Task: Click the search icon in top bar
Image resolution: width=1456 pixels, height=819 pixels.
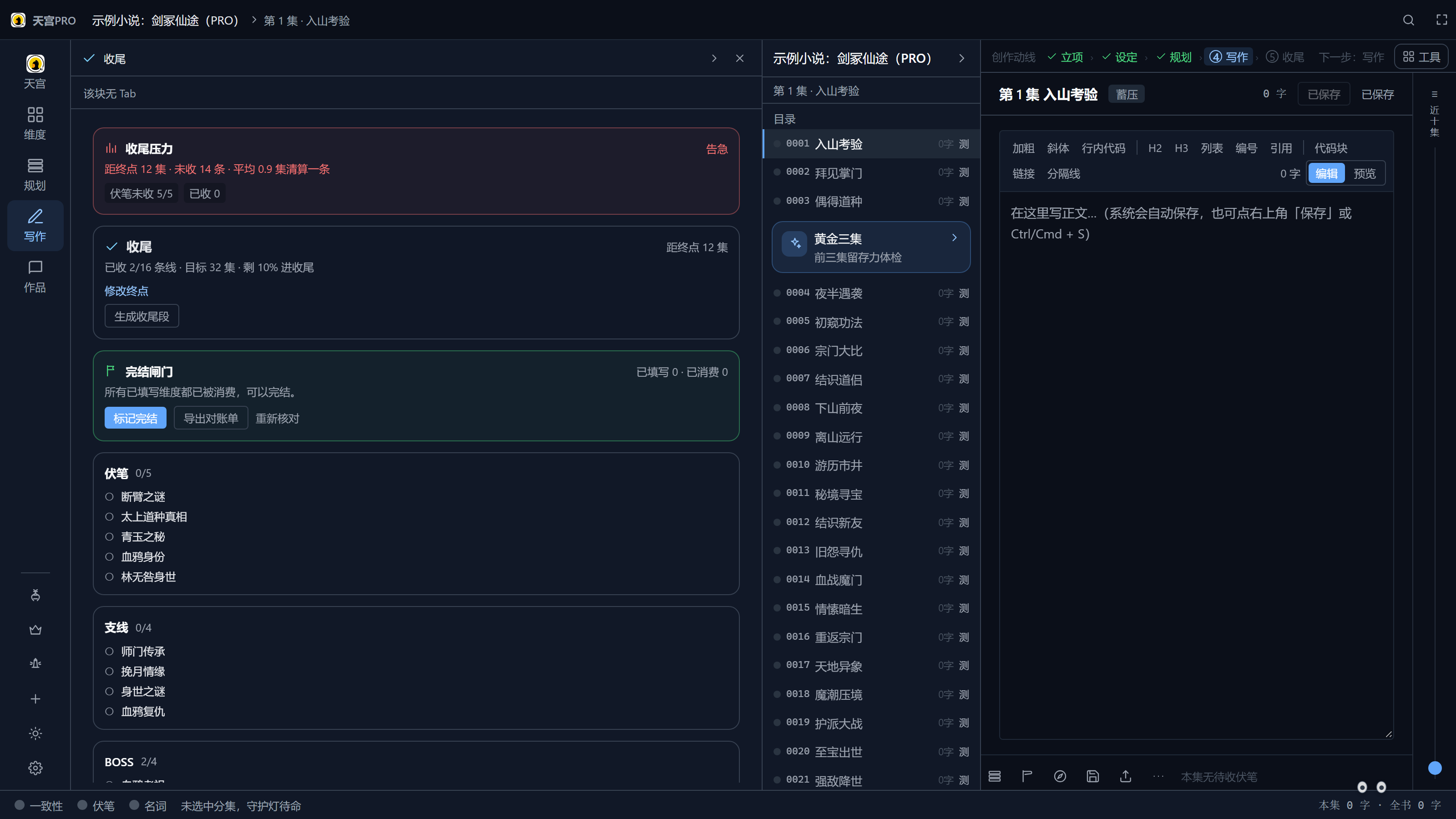Action: [1408, 20]
